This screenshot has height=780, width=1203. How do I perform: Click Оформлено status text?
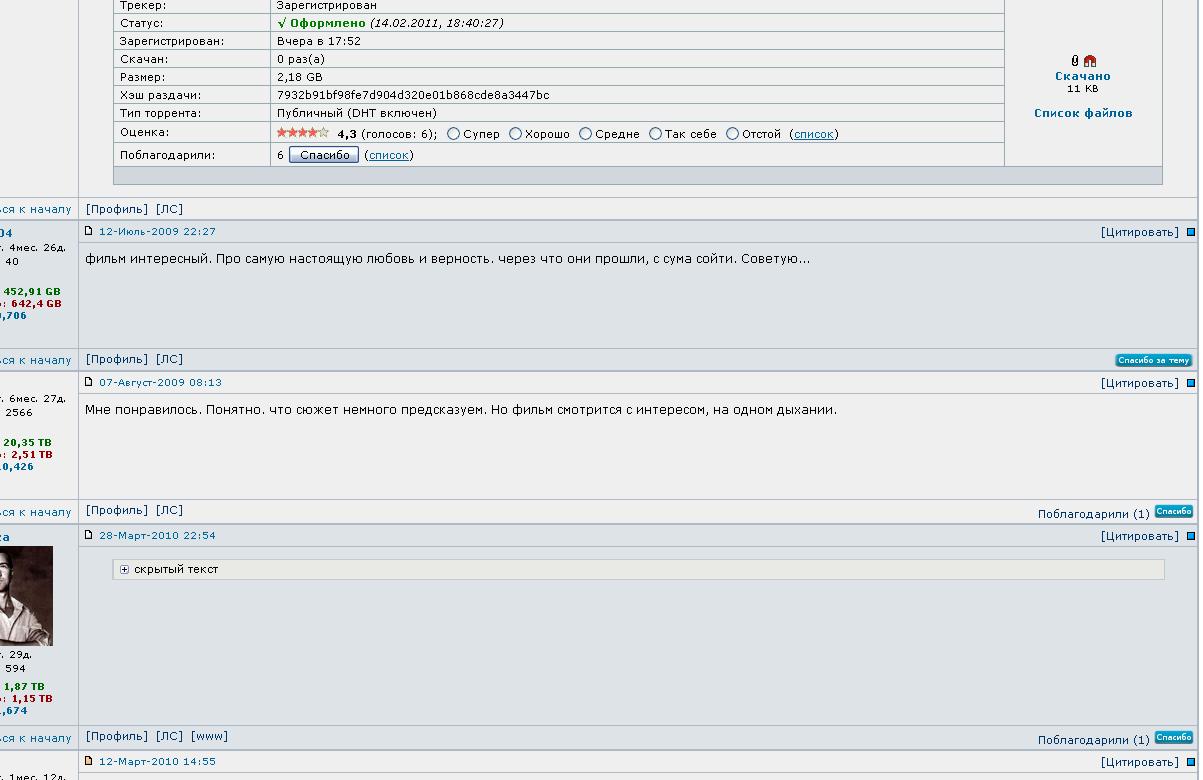pyautogui.click(x=328, y=23)
